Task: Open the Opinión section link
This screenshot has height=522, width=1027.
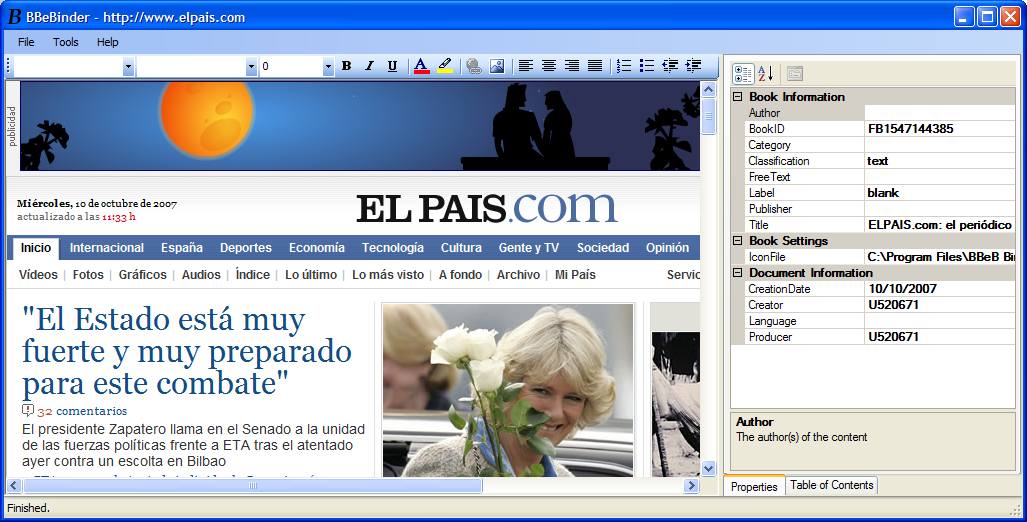Action: [x=667, y=248]
